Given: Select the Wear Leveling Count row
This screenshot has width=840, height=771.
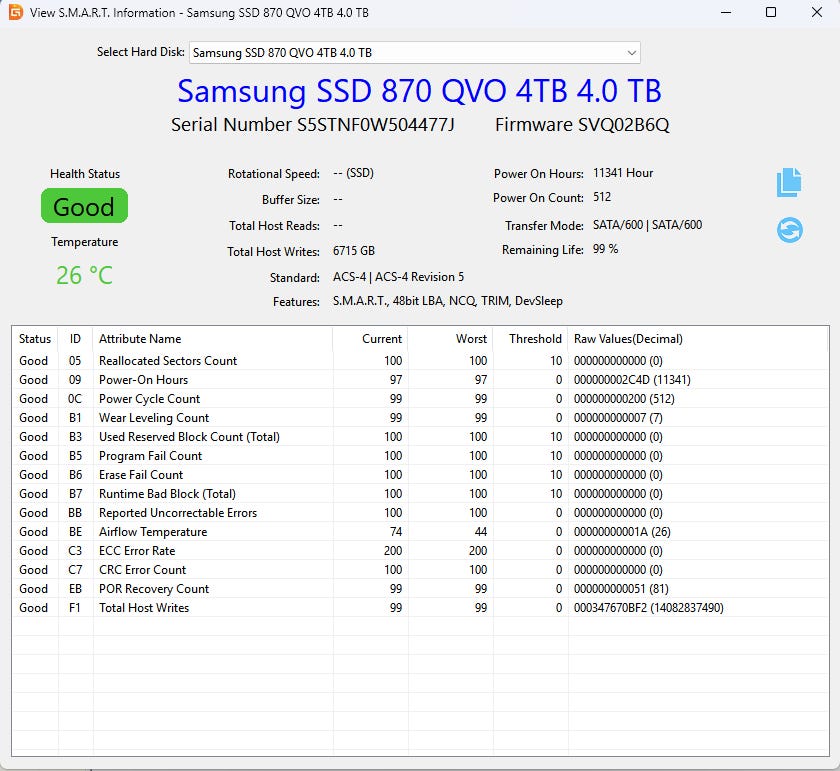Looking at the screenshot, I should tap(420, 417).
